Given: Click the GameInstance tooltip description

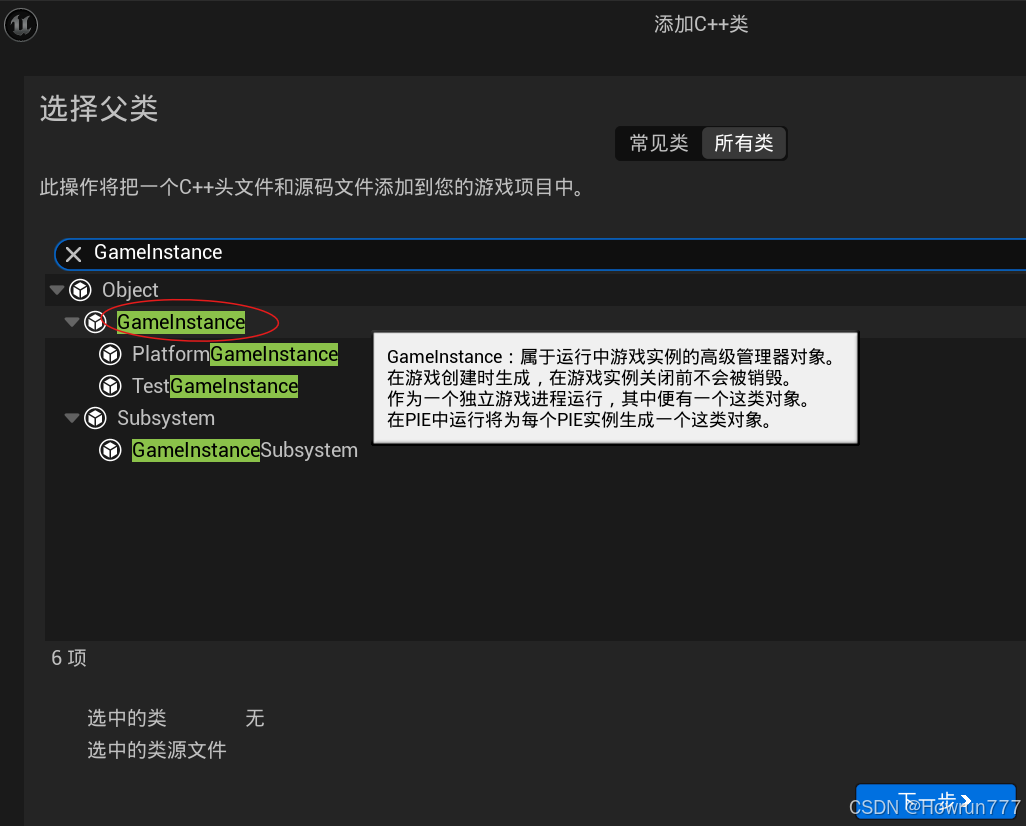Looking at the screenshot, I should 615,388.
